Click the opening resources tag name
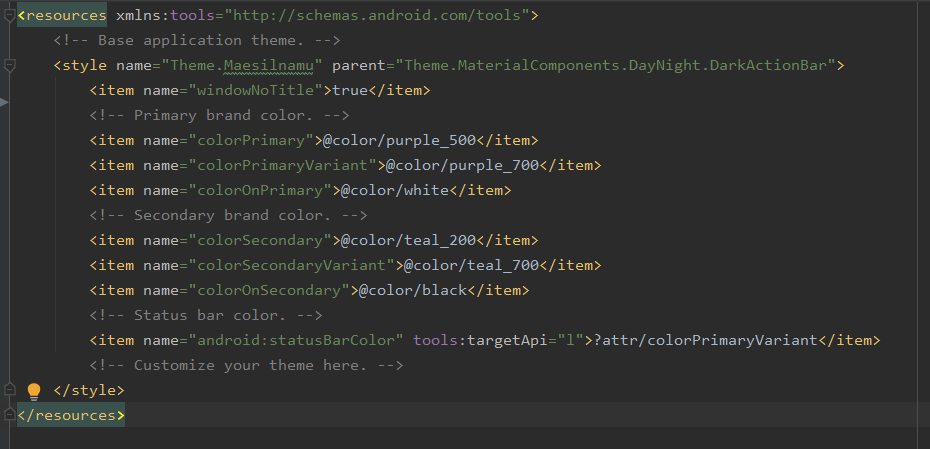Image resolution: width=930 pixels, height=449 pixels. pyautogui.click(x=66, y=15)
